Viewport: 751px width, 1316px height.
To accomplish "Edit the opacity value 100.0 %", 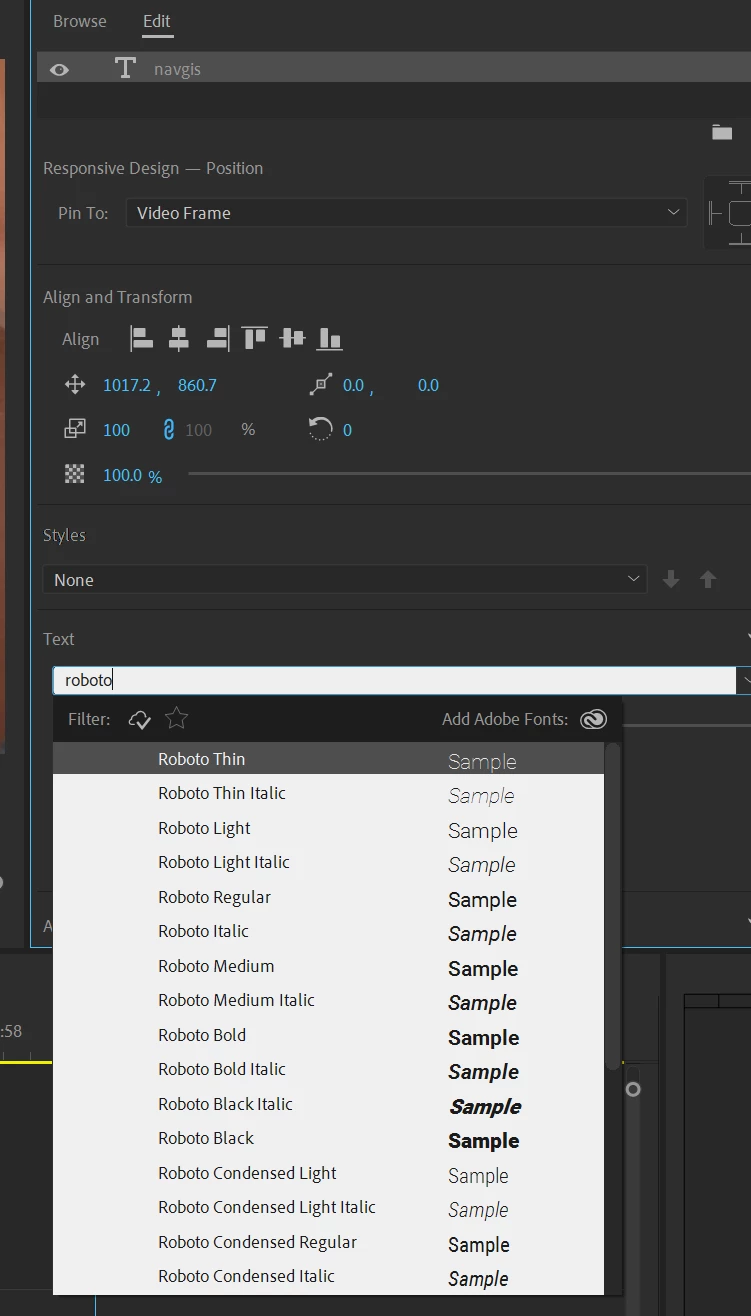I will tap(132, 476).
